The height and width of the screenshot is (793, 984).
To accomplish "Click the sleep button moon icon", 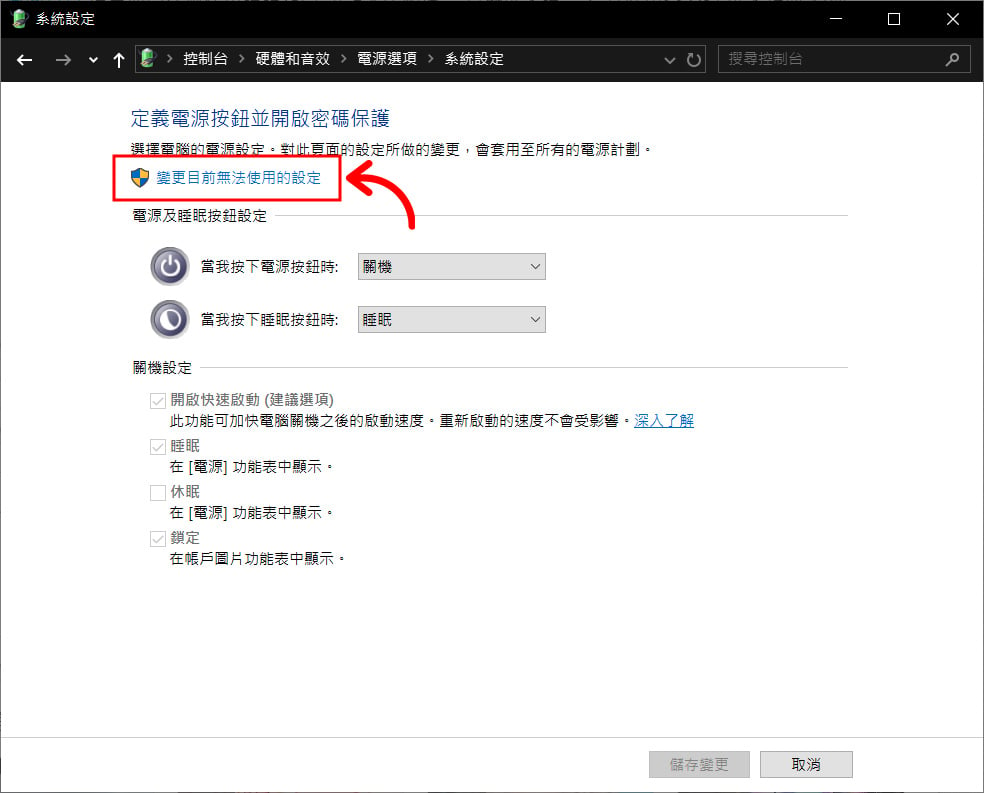I will pos(169,320).
